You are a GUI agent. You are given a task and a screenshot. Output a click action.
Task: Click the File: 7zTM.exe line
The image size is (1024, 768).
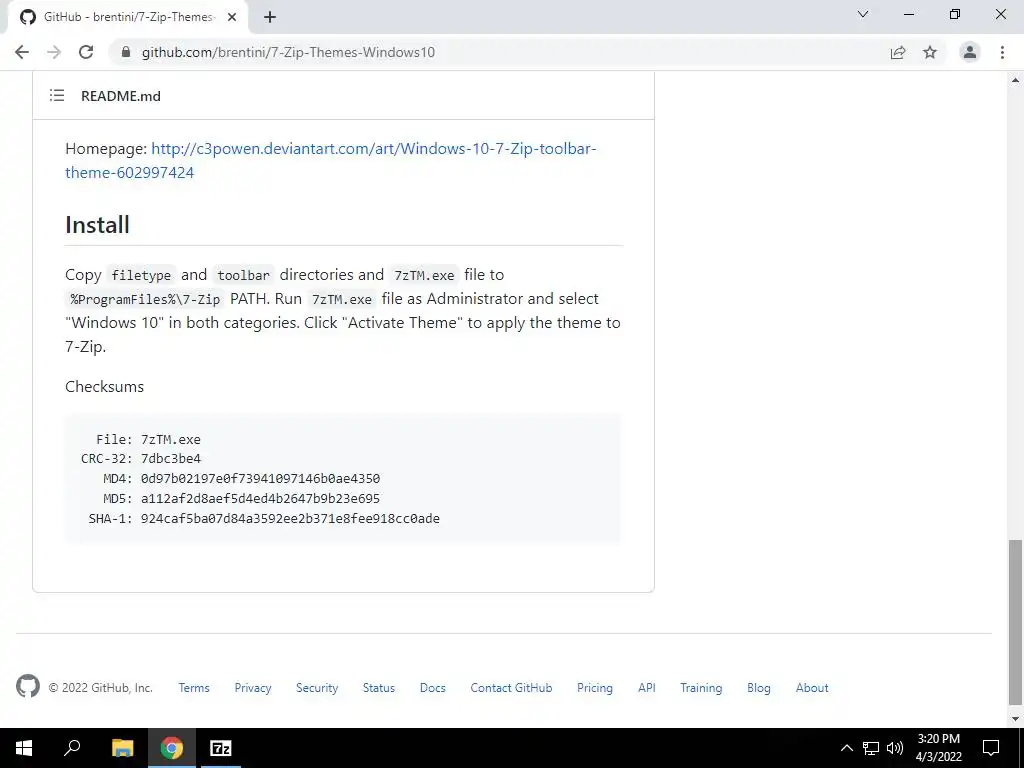[x=148, y=440]
